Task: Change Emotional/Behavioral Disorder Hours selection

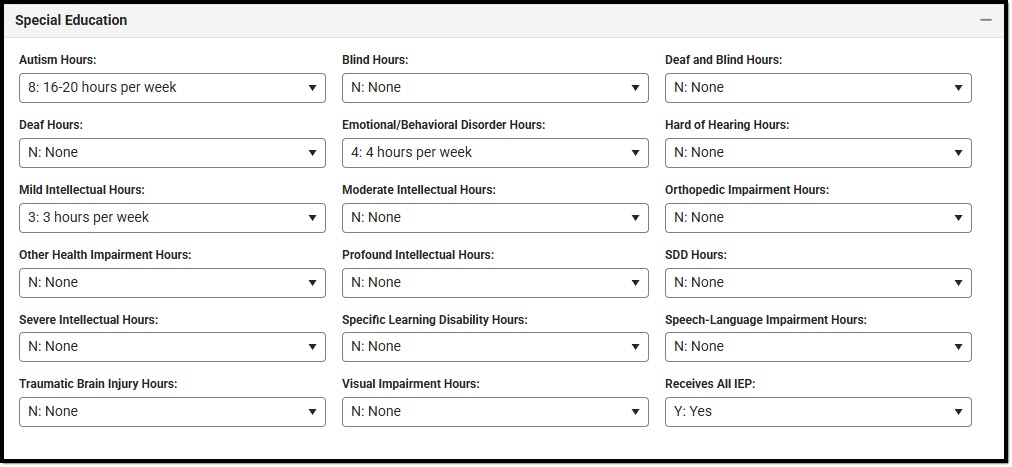Action: point(495,153)
